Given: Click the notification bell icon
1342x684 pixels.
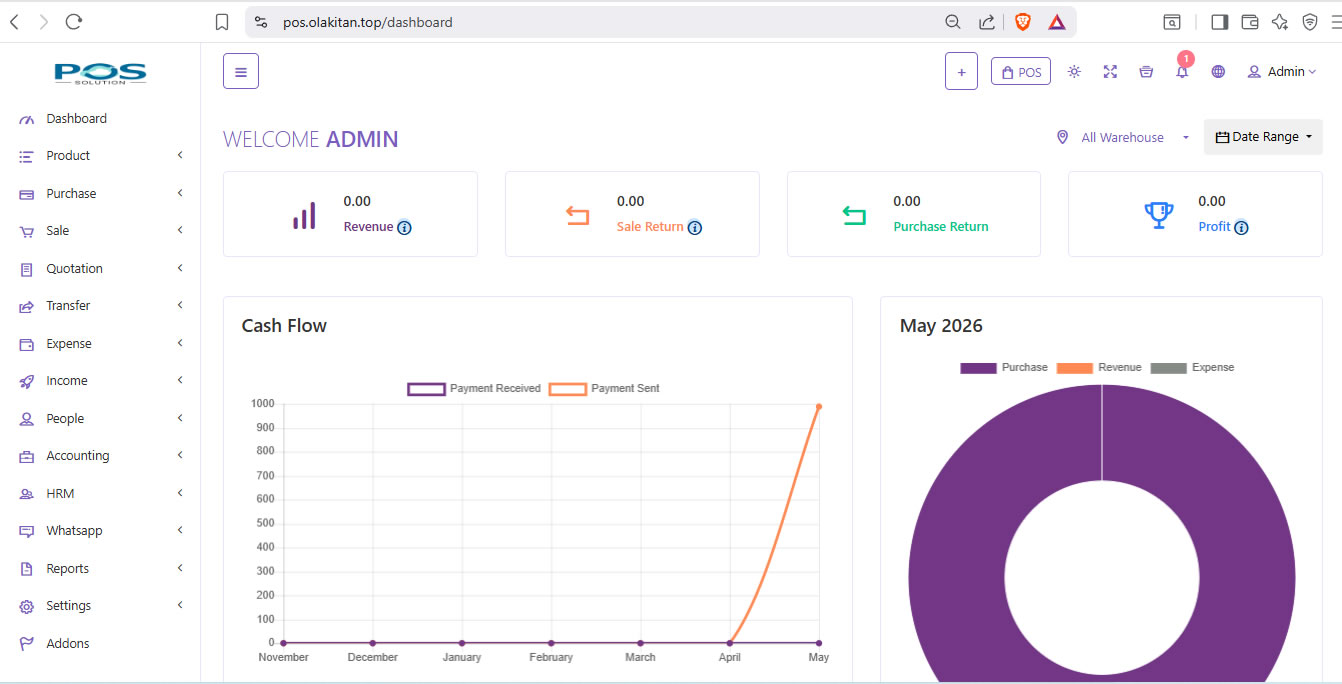Looking at the screenshot, I should (x=1182, y=72).
